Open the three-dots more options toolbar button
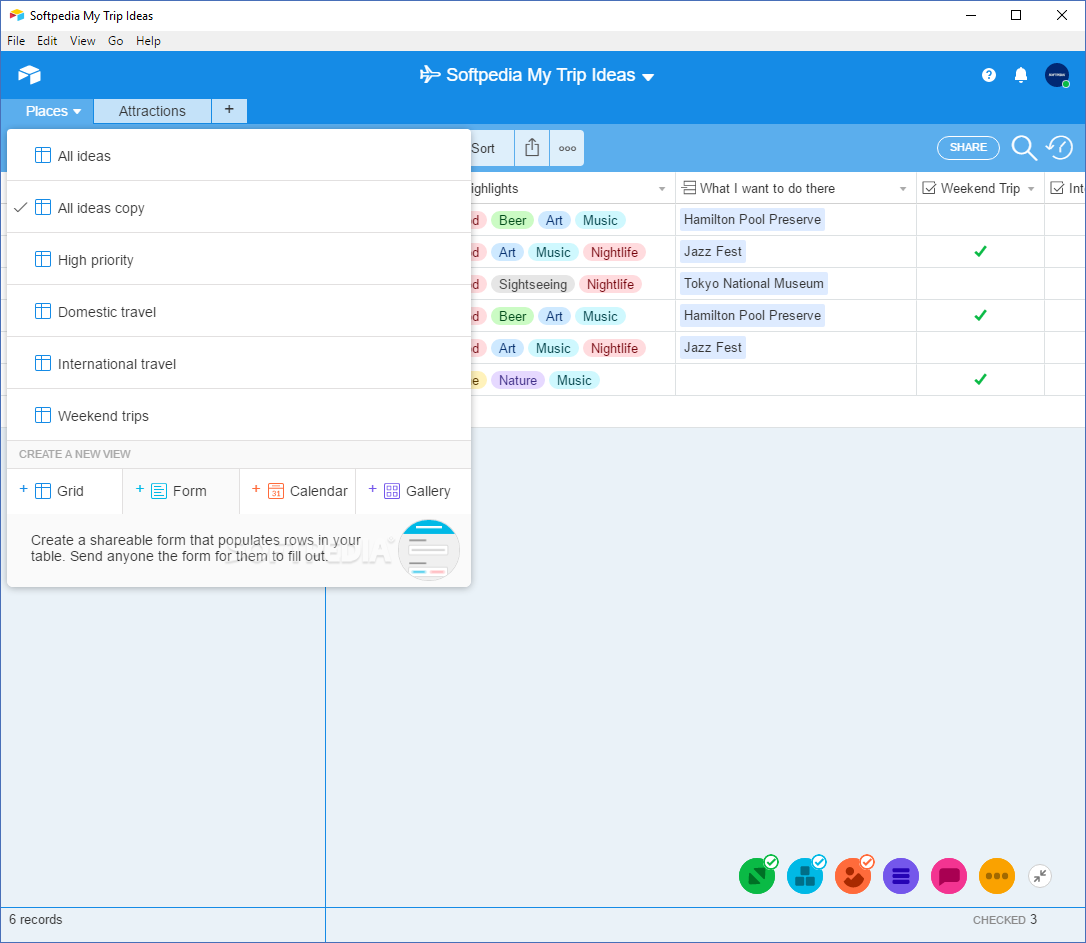The width and height of the screenshot is (1086, 943). click(567, 148)
